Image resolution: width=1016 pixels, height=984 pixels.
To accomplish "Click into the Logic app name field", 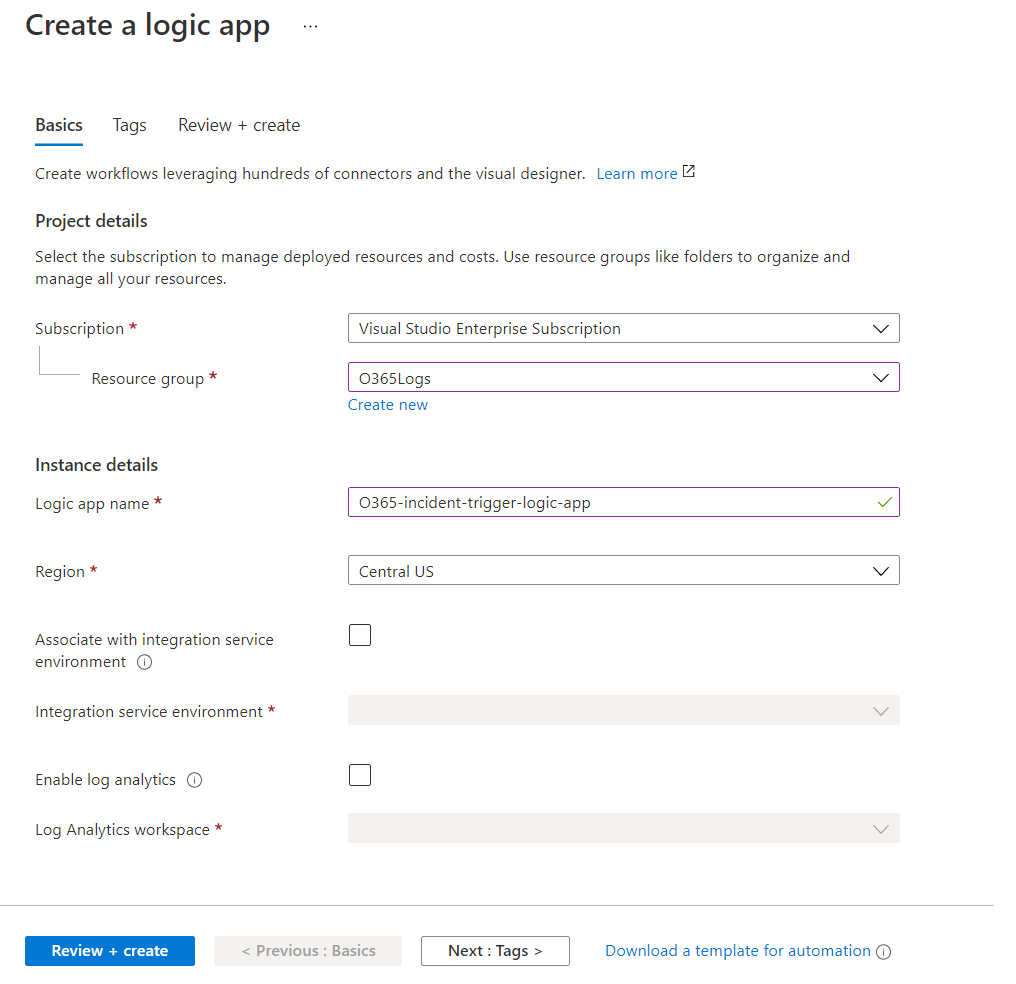I will pos(610,502).
